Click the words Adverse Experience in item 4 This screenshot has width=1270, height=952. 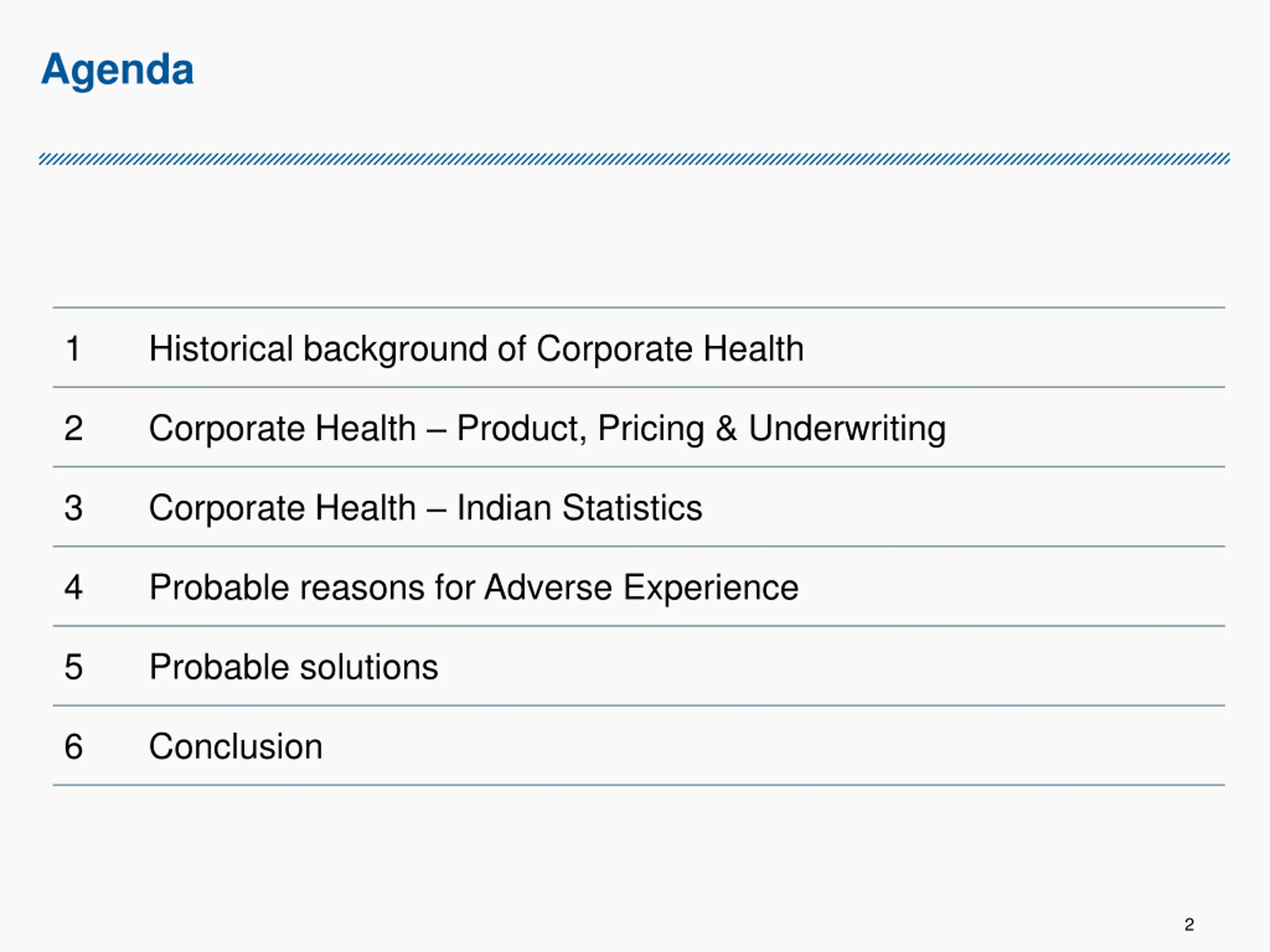[641, 587]
